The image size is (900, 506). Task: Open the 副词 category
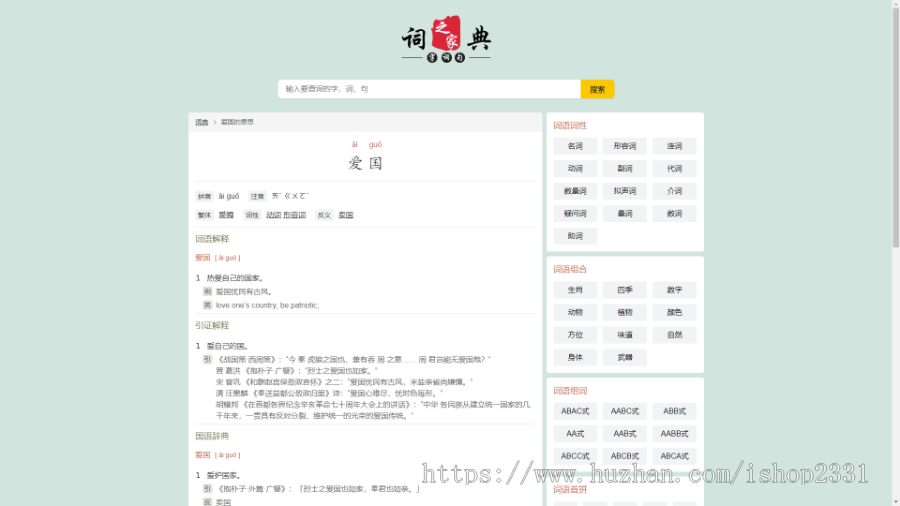[624, 169]
